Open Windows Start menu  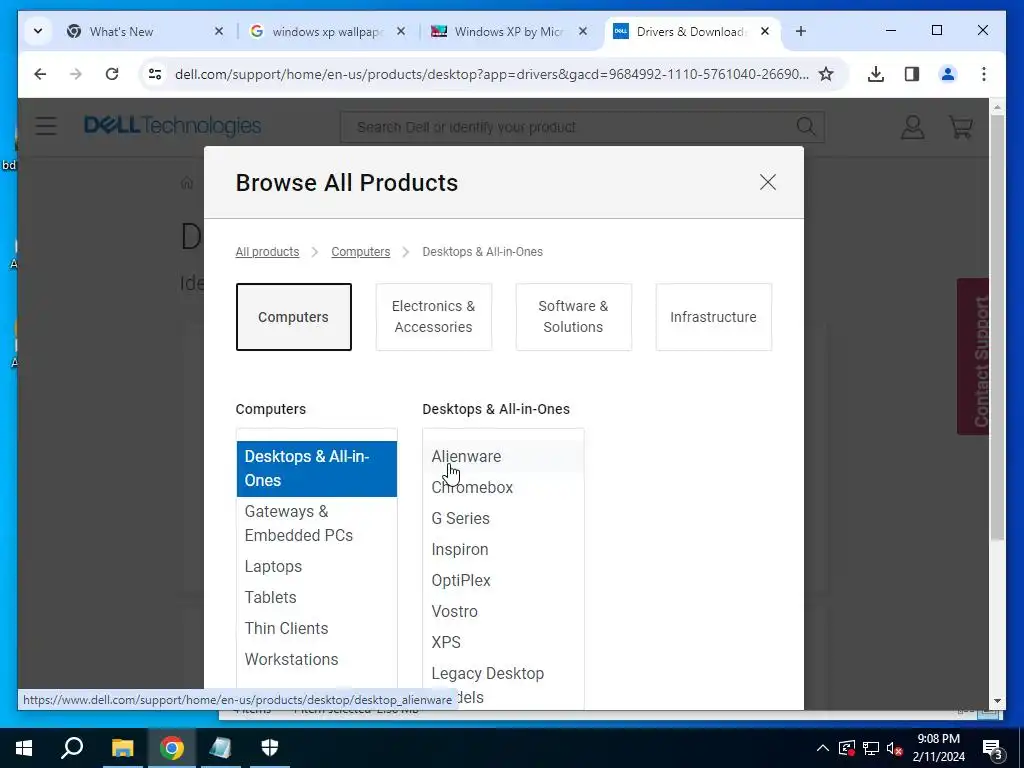[x=24, y=748]
